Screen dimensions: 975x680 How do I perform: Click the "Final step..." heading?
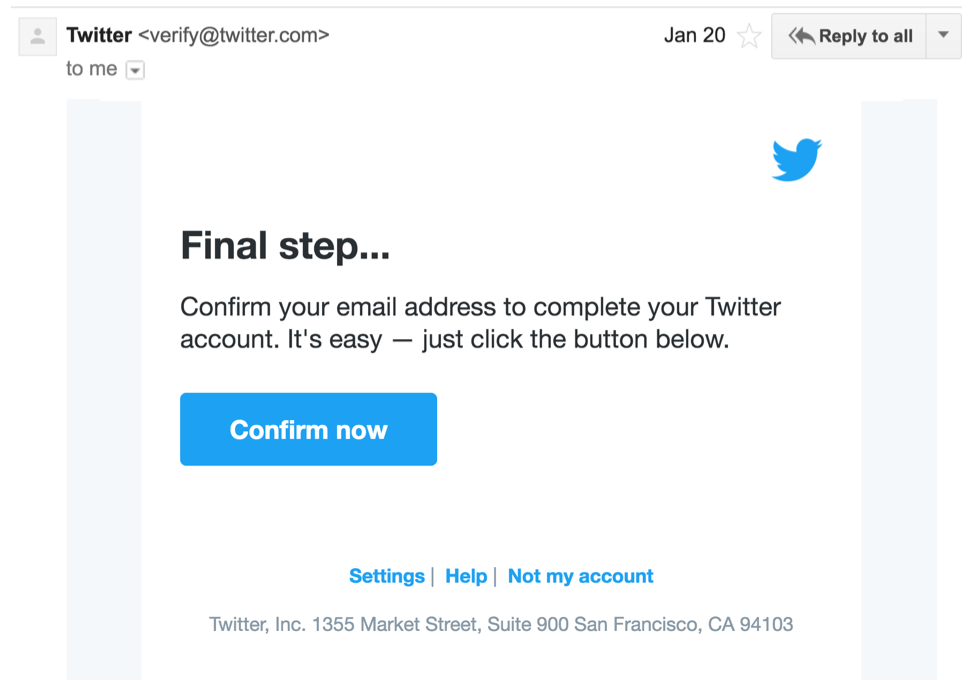285,246
